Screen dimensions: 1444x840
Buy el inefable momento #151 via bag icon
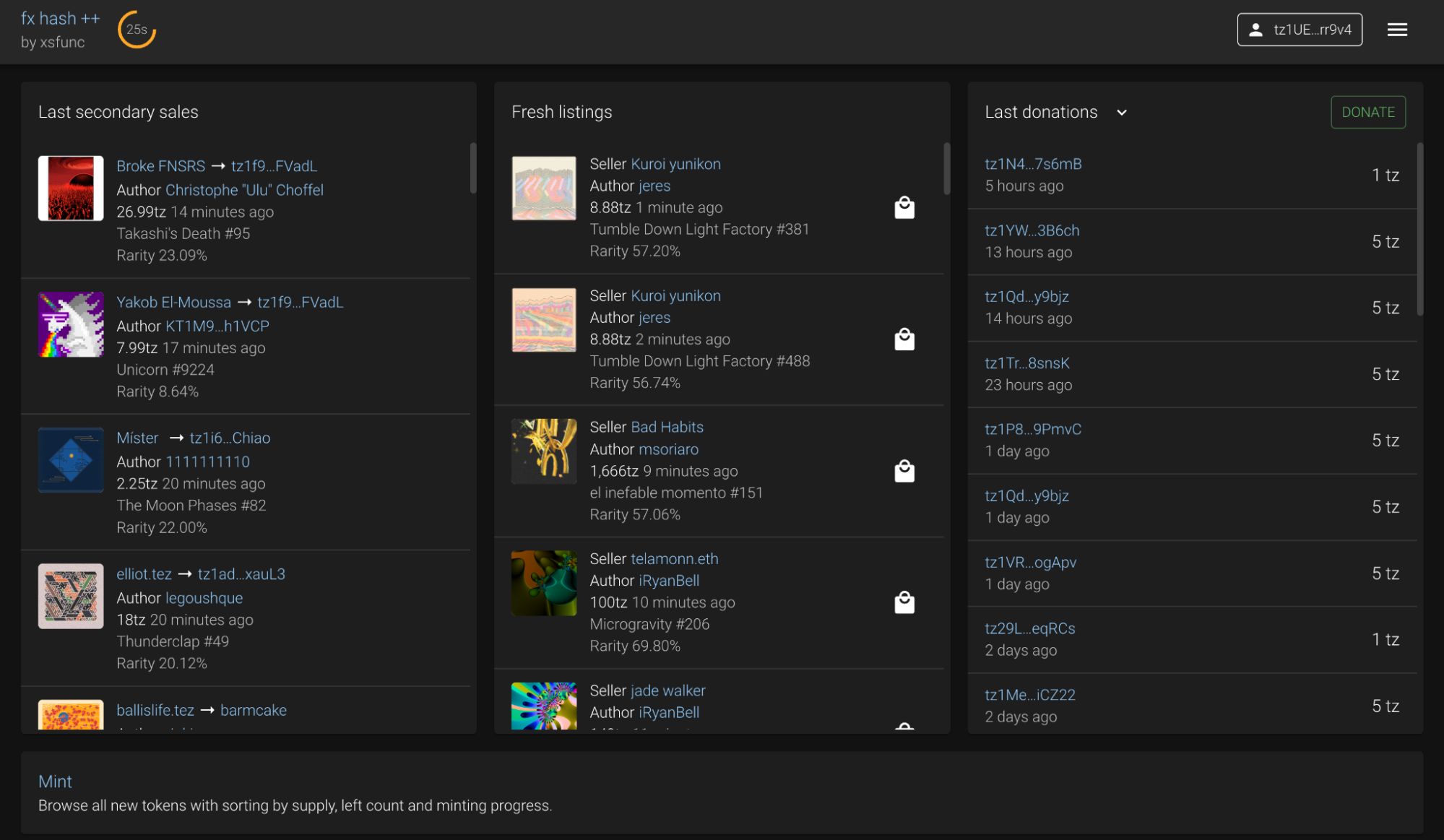pyautogui.click(x=904, y=471)
